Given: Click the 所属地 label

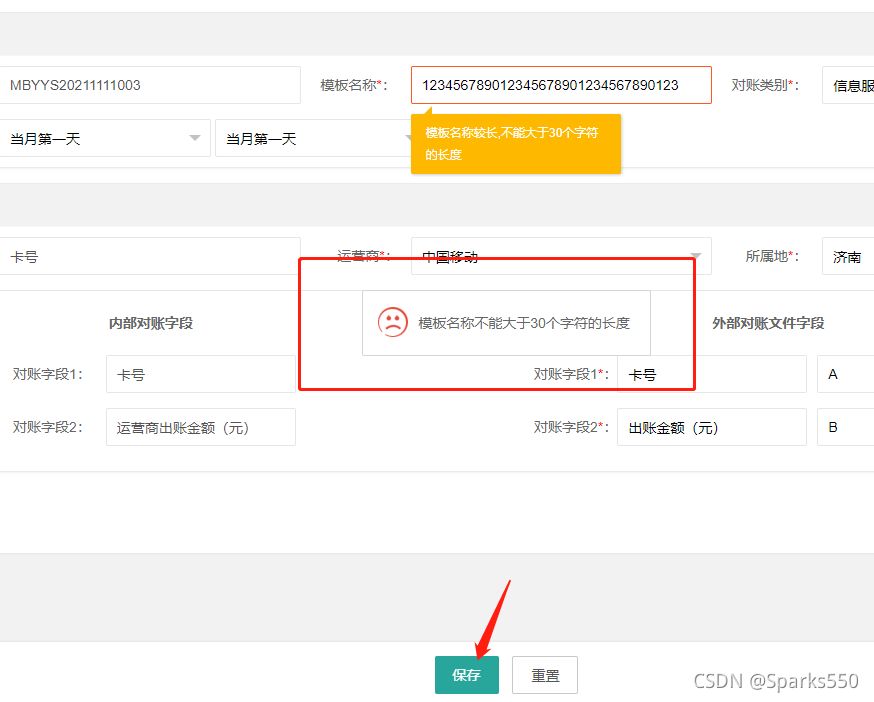Looking at the screenshot, I should tap(772, 256).
